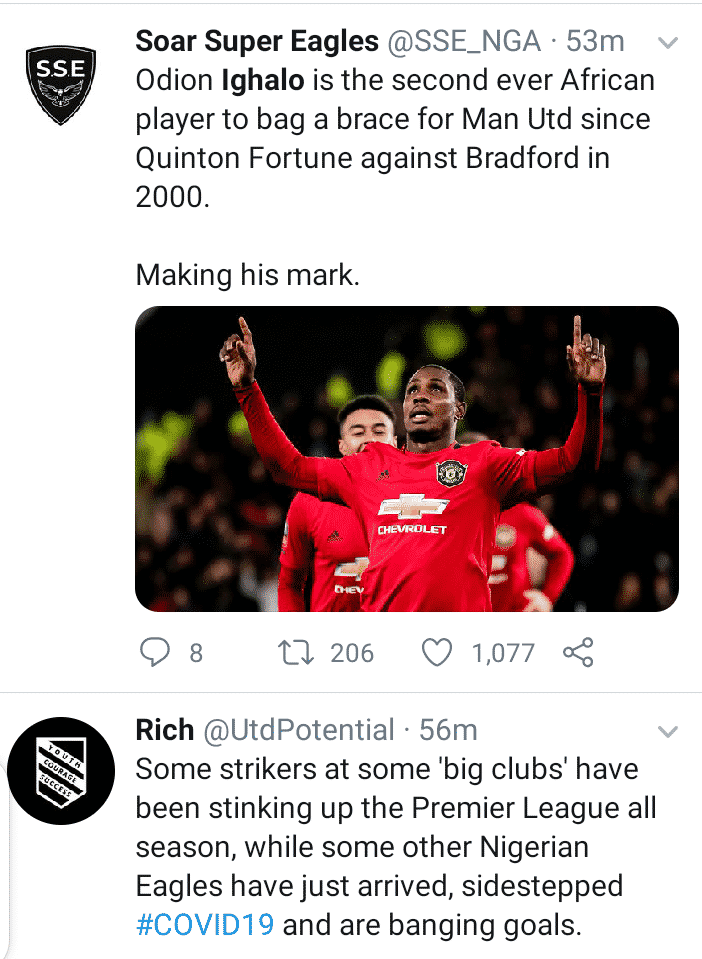702x959 pixels.
Task: Like the Ighalo tweet with the heart icon
Action: (x=436, y=653)
